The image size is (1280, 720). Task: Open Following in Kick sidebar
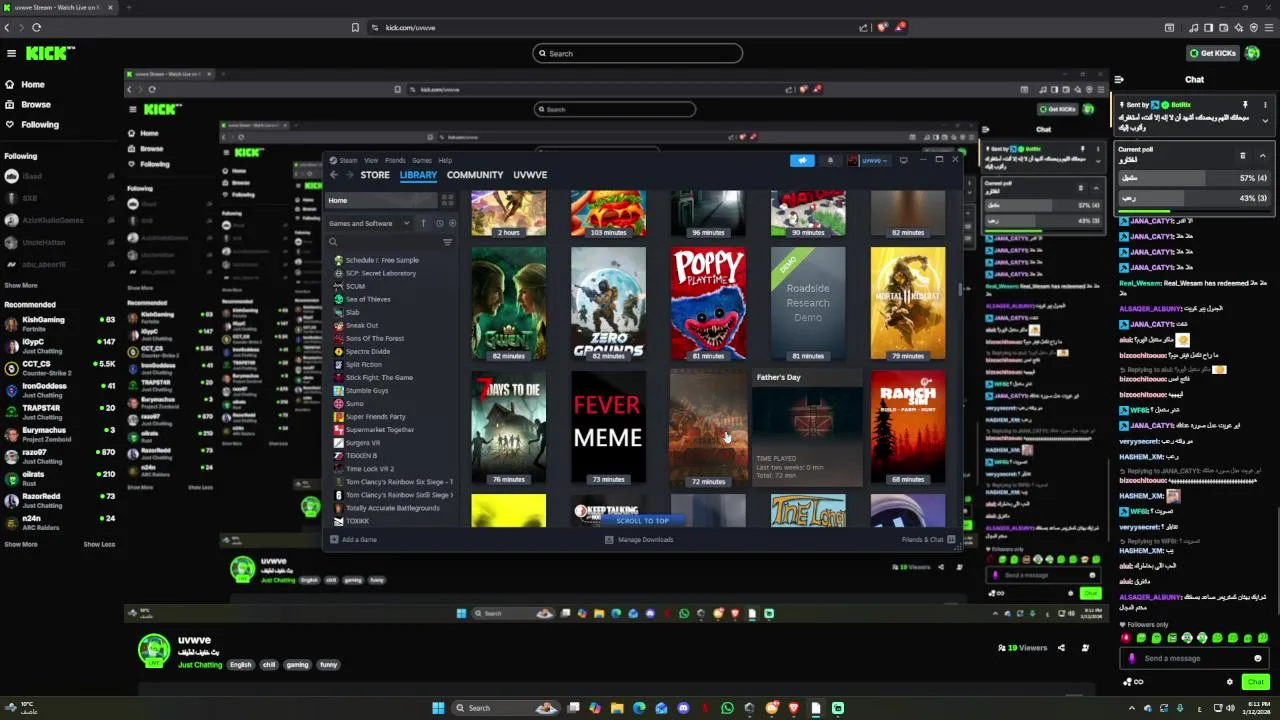pos(40,125)
